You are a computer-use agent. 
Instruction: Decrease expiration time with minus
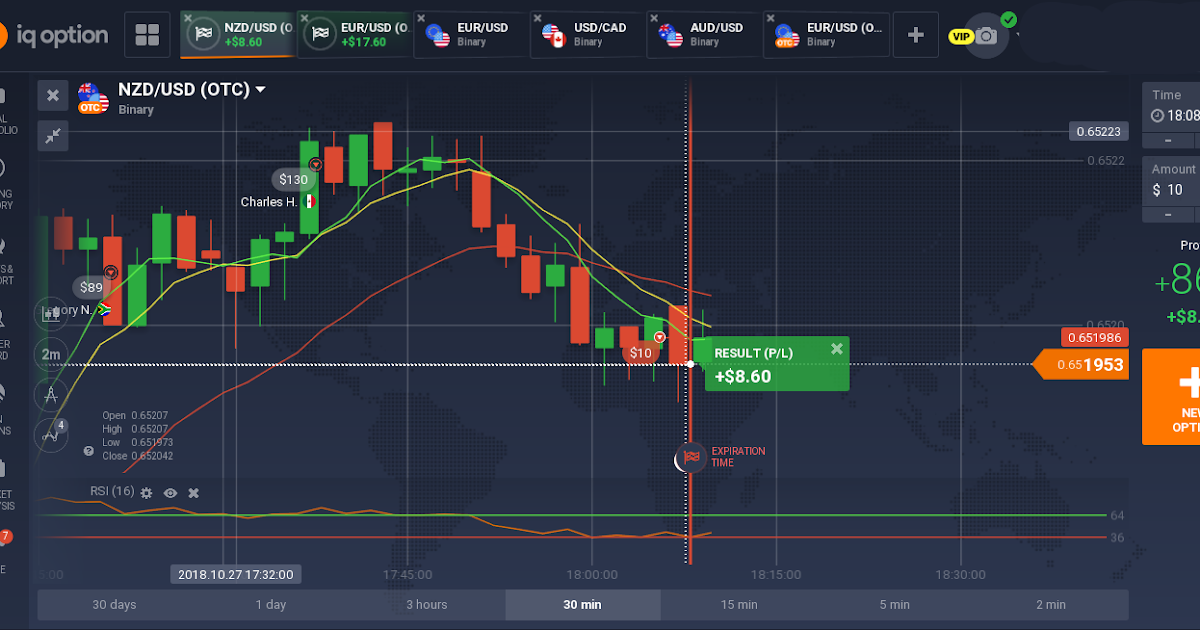click(1167, 140)
